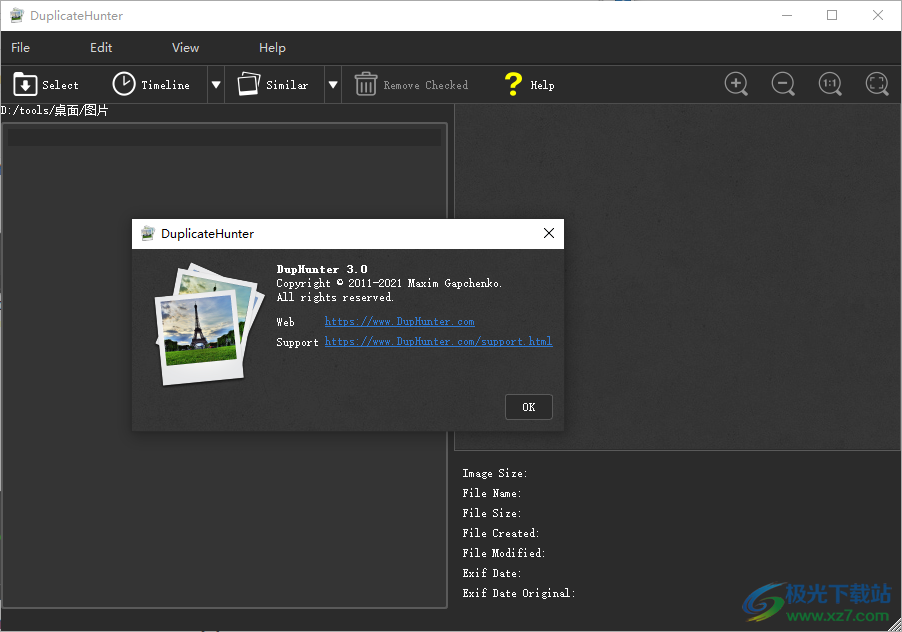This screenshot has width=902, height=632.
Task: Click the Polaroid photos logo in dialog
Action: (208, 324)
